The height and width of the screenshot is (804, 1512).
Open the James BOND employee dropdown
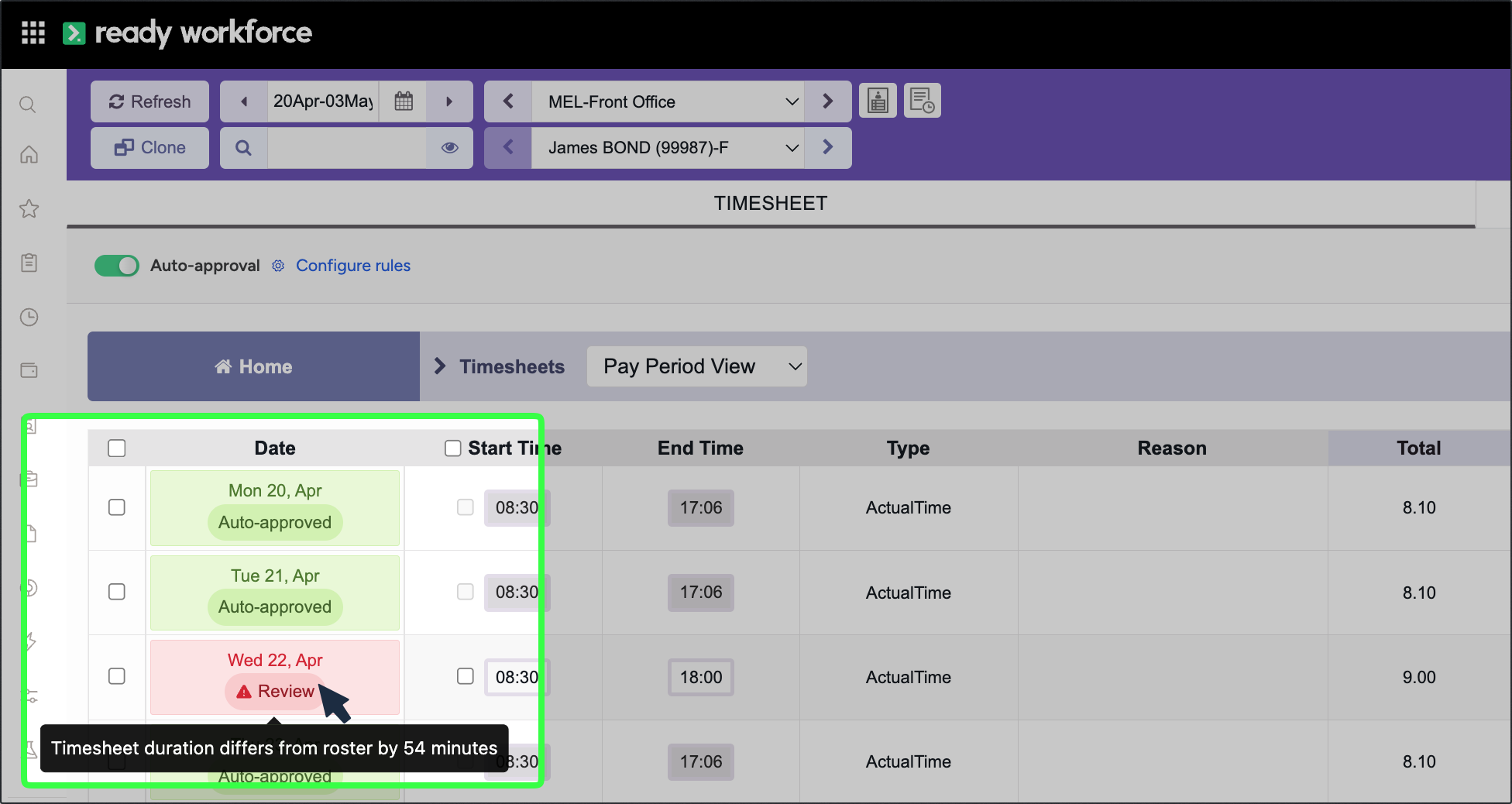[668, 147]
